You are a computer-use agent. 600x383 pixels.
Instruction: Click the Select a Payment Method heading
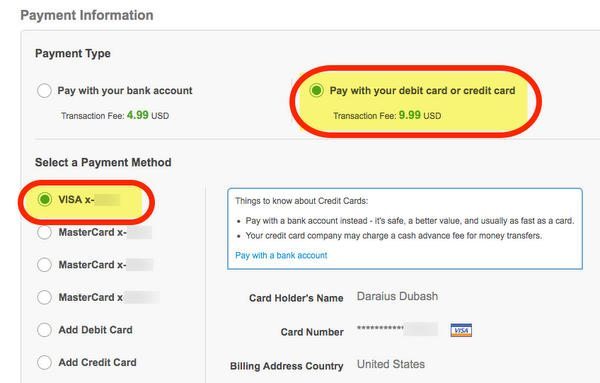(103, 162)
